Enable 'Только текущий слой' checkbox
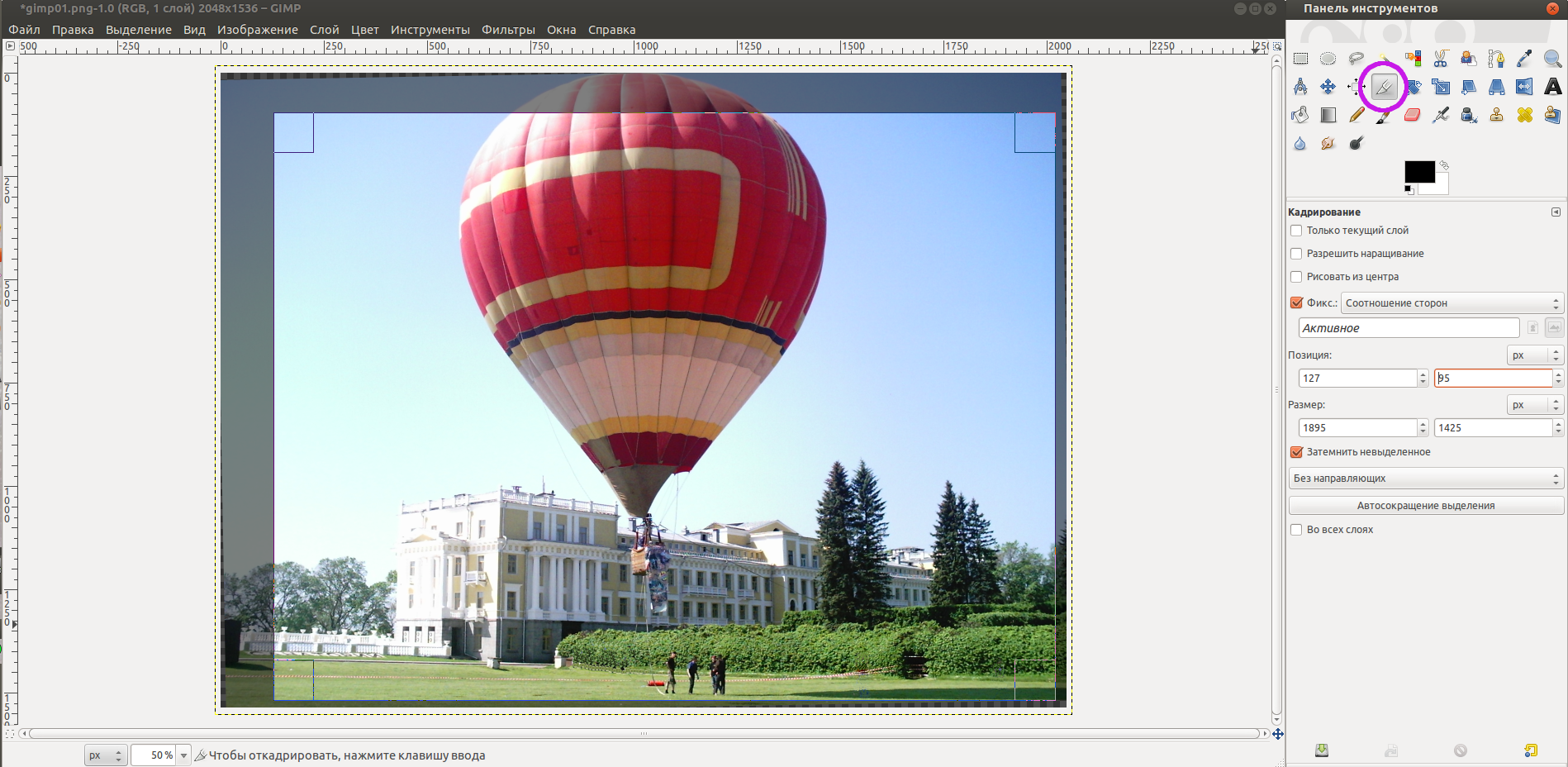 [x=1296, y=231]
